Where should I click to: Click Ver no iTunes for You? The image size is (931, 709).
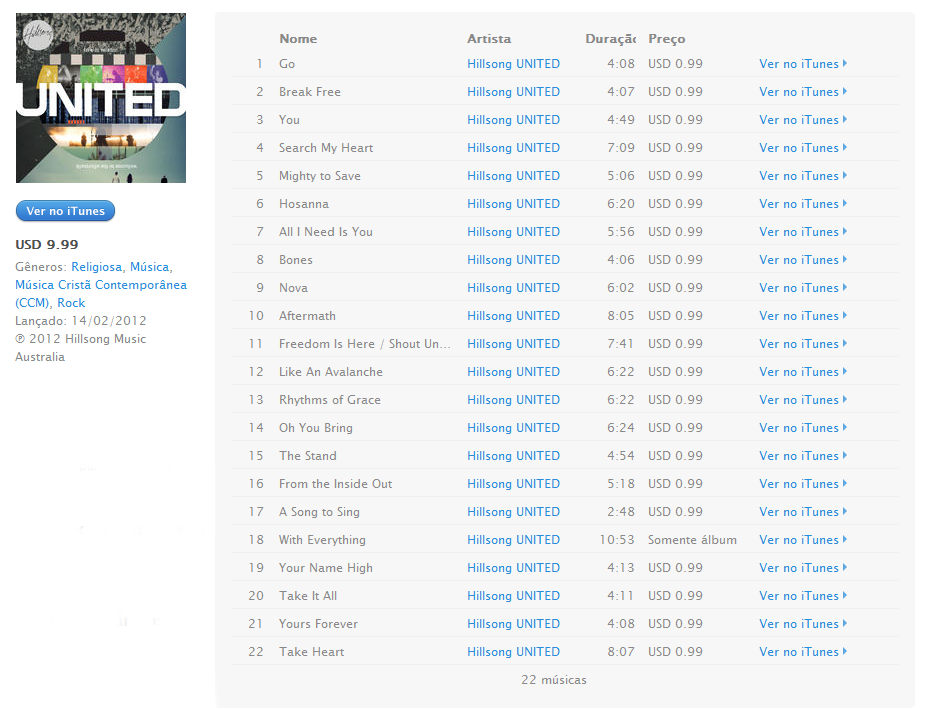pyautogui.click(x=803, y=119)
